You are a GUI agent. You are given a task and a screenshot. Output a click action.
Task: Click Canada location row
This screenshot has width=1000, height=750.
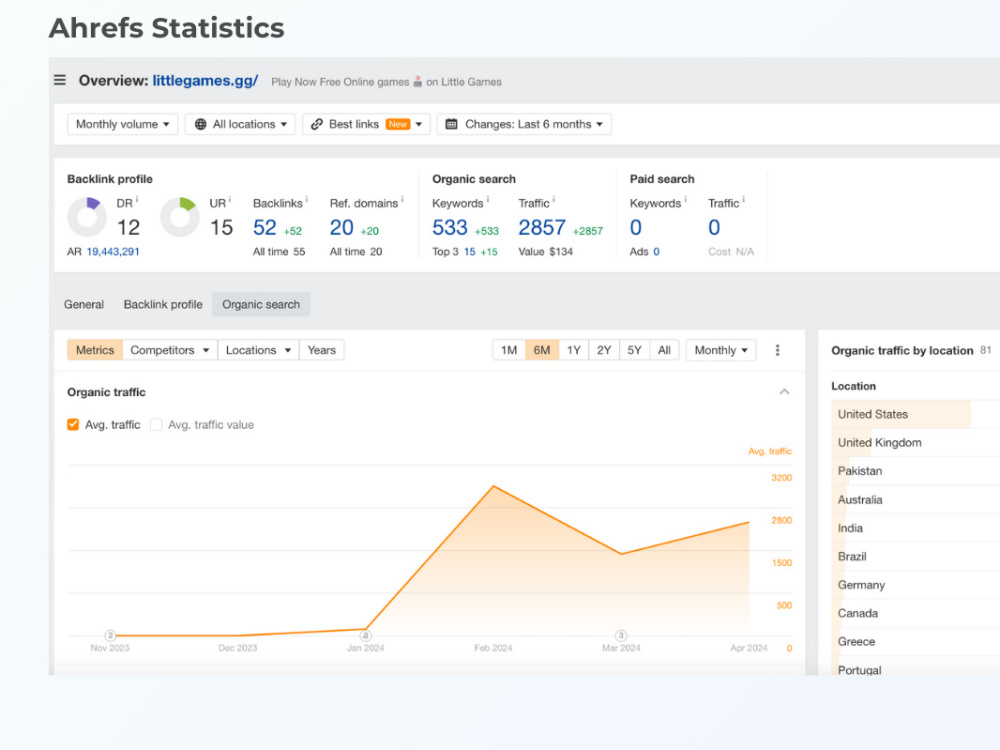915,614
